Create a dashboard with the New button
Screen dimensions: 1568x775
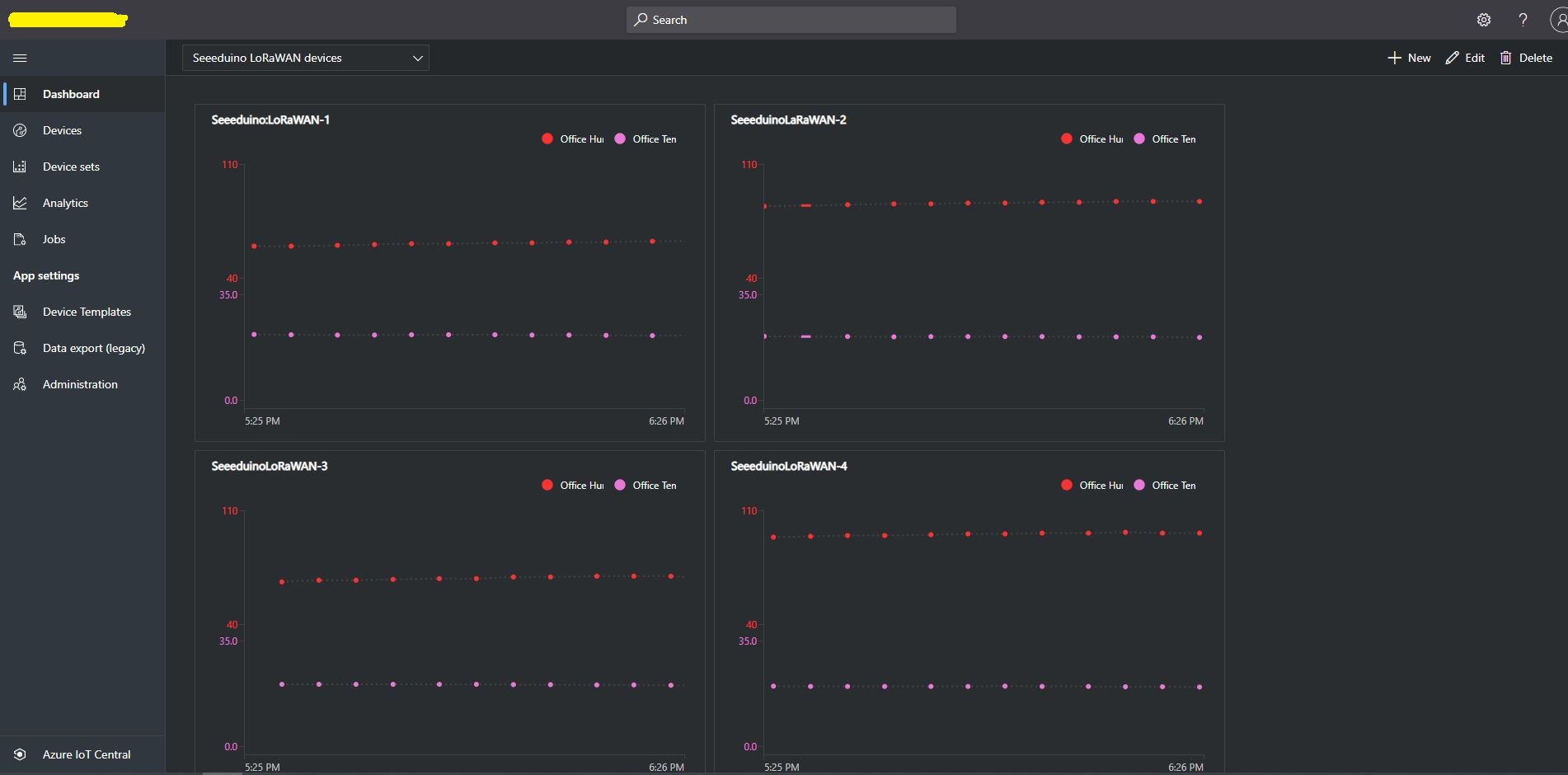[1409, 58]
